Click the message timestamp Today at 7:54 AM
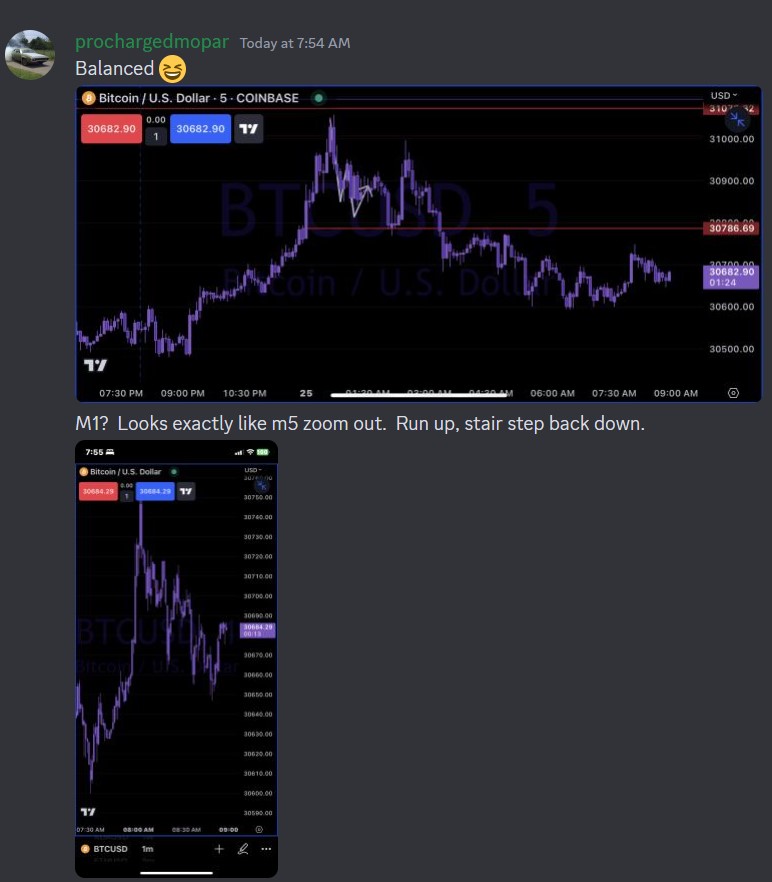 coord(295,43)
